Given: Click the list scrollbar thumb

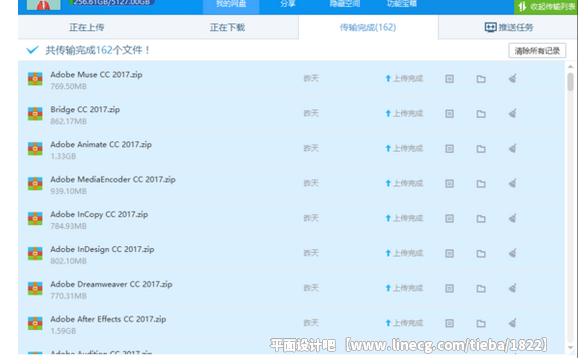Looking at the screenshot, I should click(x=570, y=82).
